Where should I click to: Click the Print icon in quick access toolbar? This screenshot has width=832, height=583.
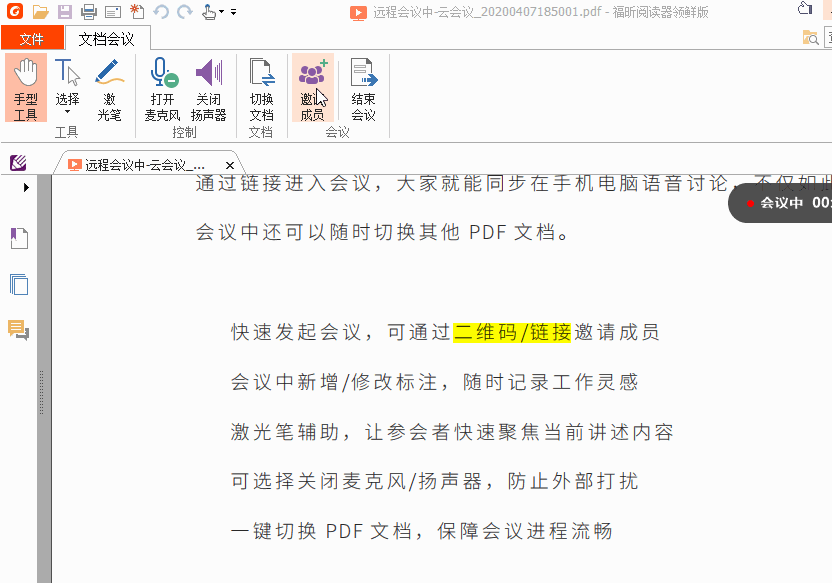[88, 11]
